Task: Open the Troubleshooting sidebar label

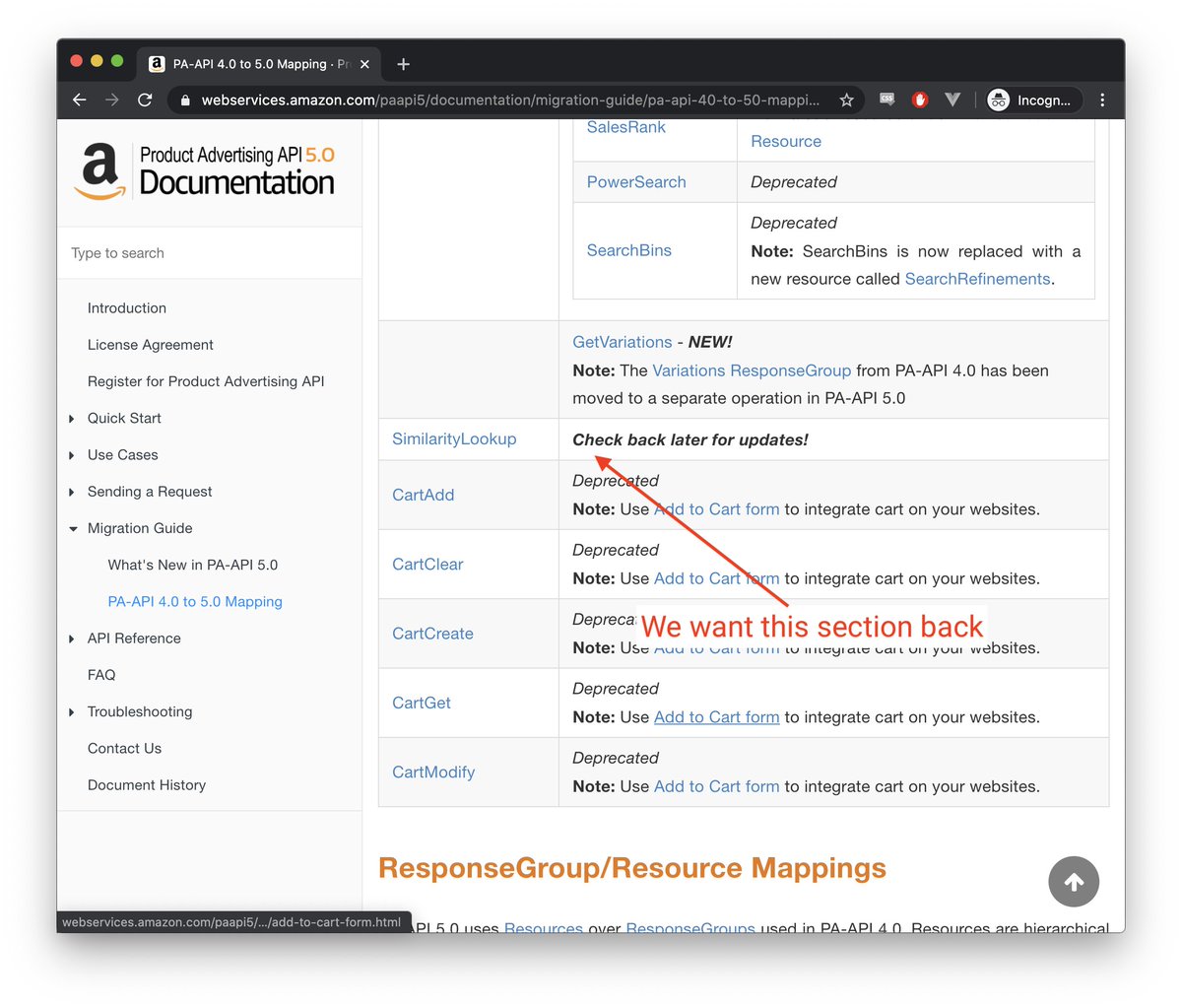Action: click(140, 711)
